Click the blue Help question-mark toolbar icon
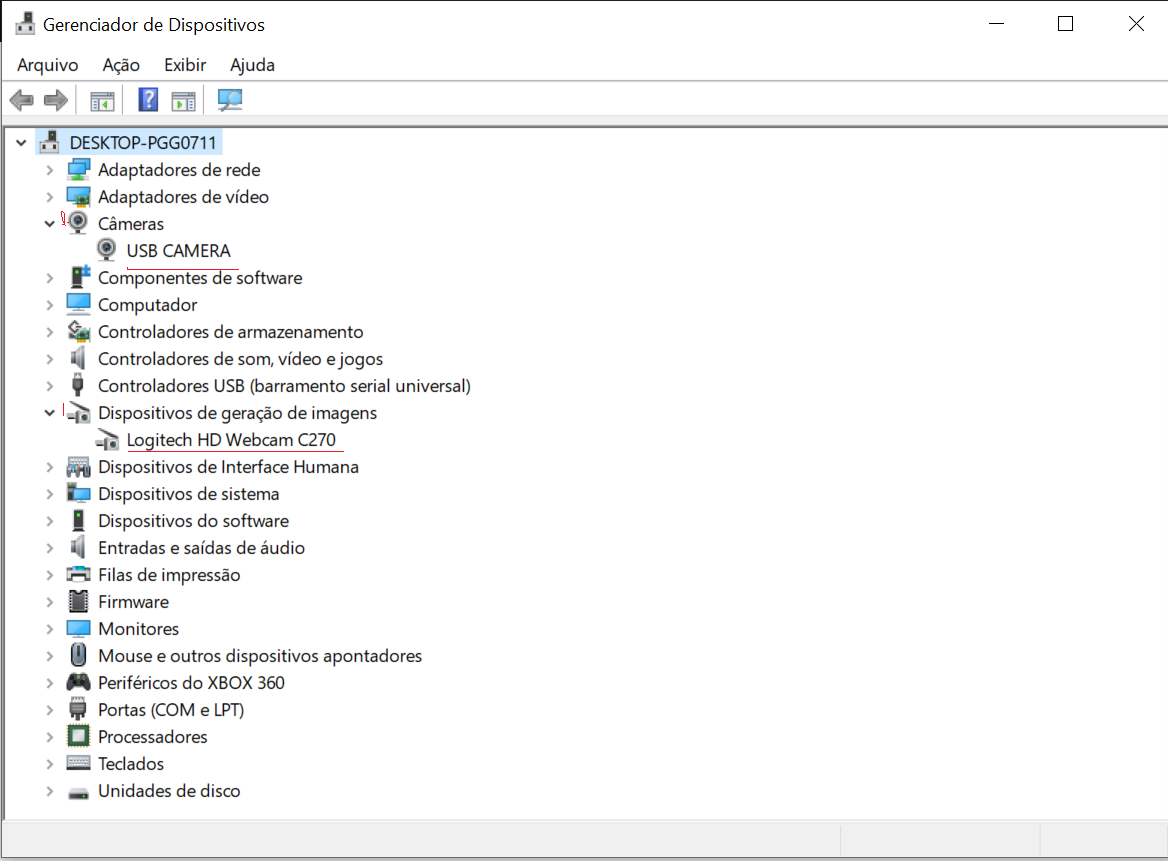1168x864 pixels. click(x=148, y=100)
